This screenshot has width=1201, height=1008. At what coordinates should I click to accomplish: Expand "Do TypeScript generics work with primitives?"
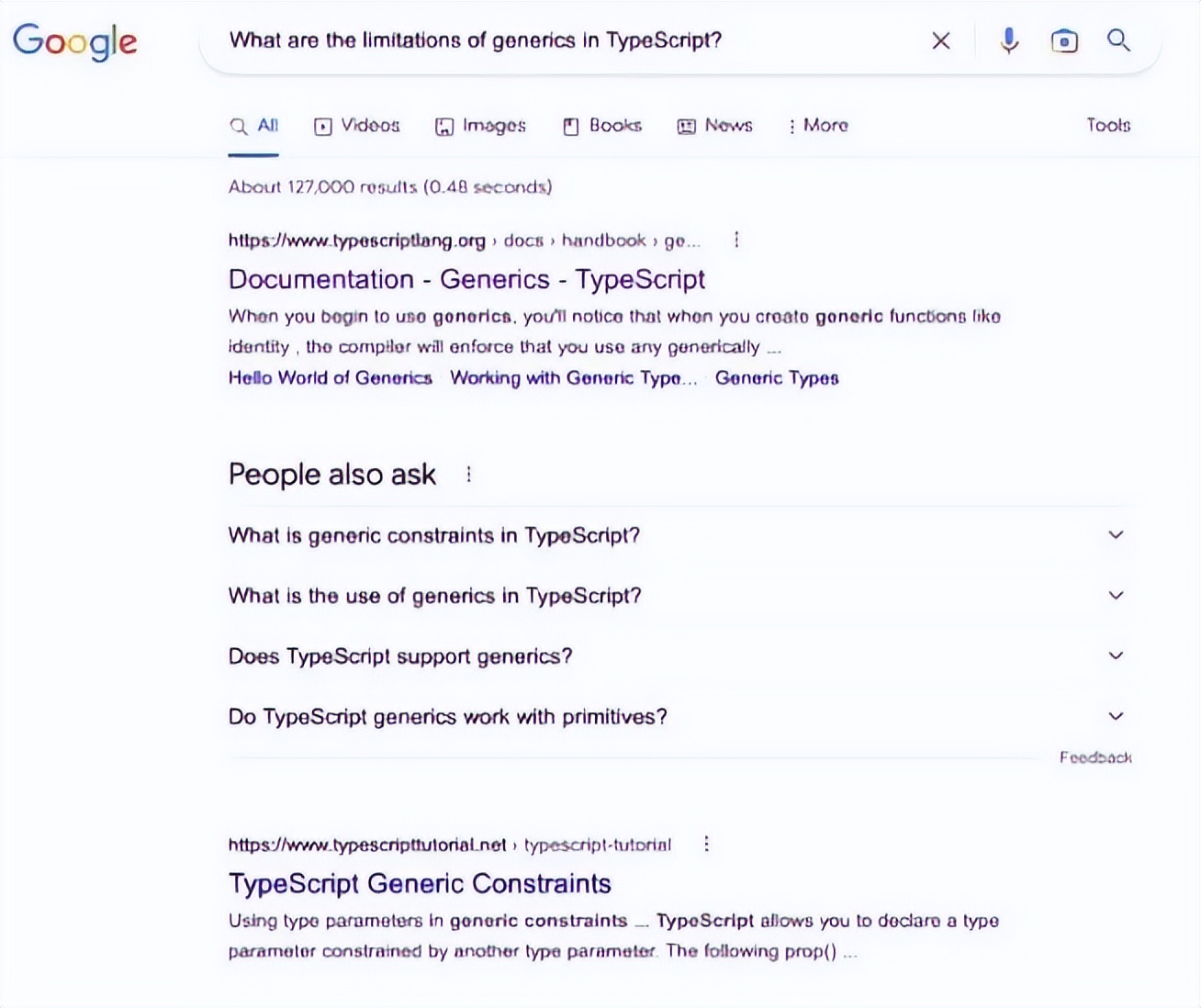(1116, 717)
